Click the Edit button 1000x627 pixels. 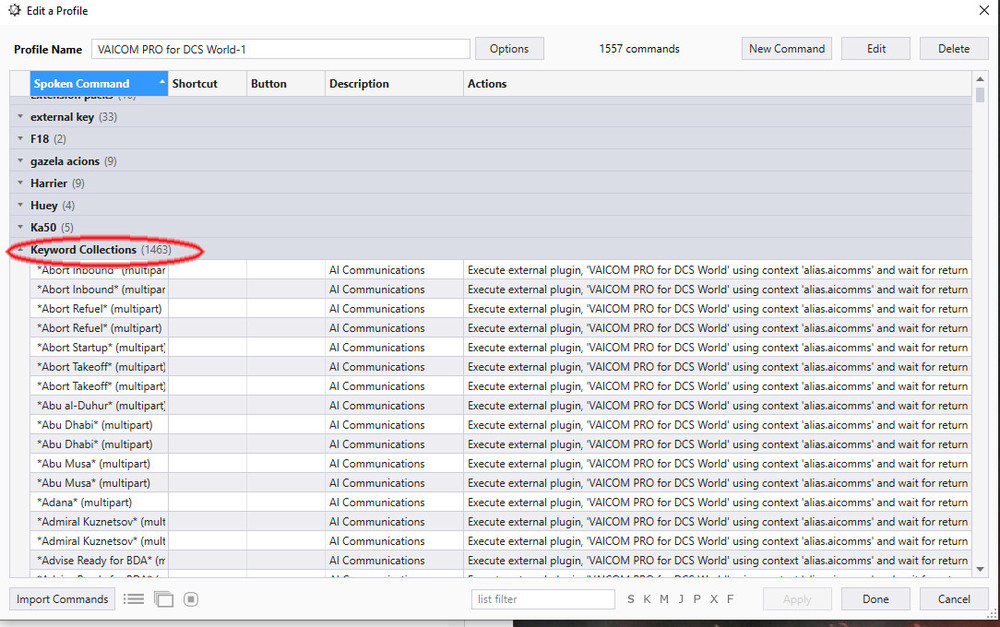(x=876, y=48)
